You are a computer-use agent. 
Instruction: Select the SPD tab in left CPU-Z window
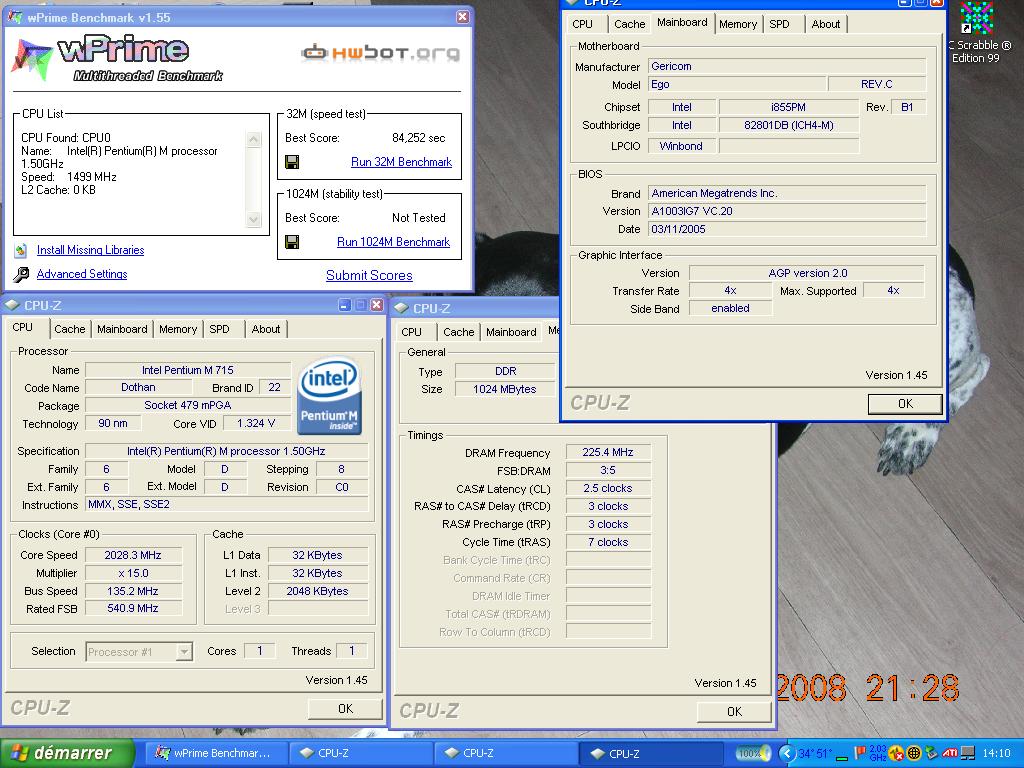219,329
